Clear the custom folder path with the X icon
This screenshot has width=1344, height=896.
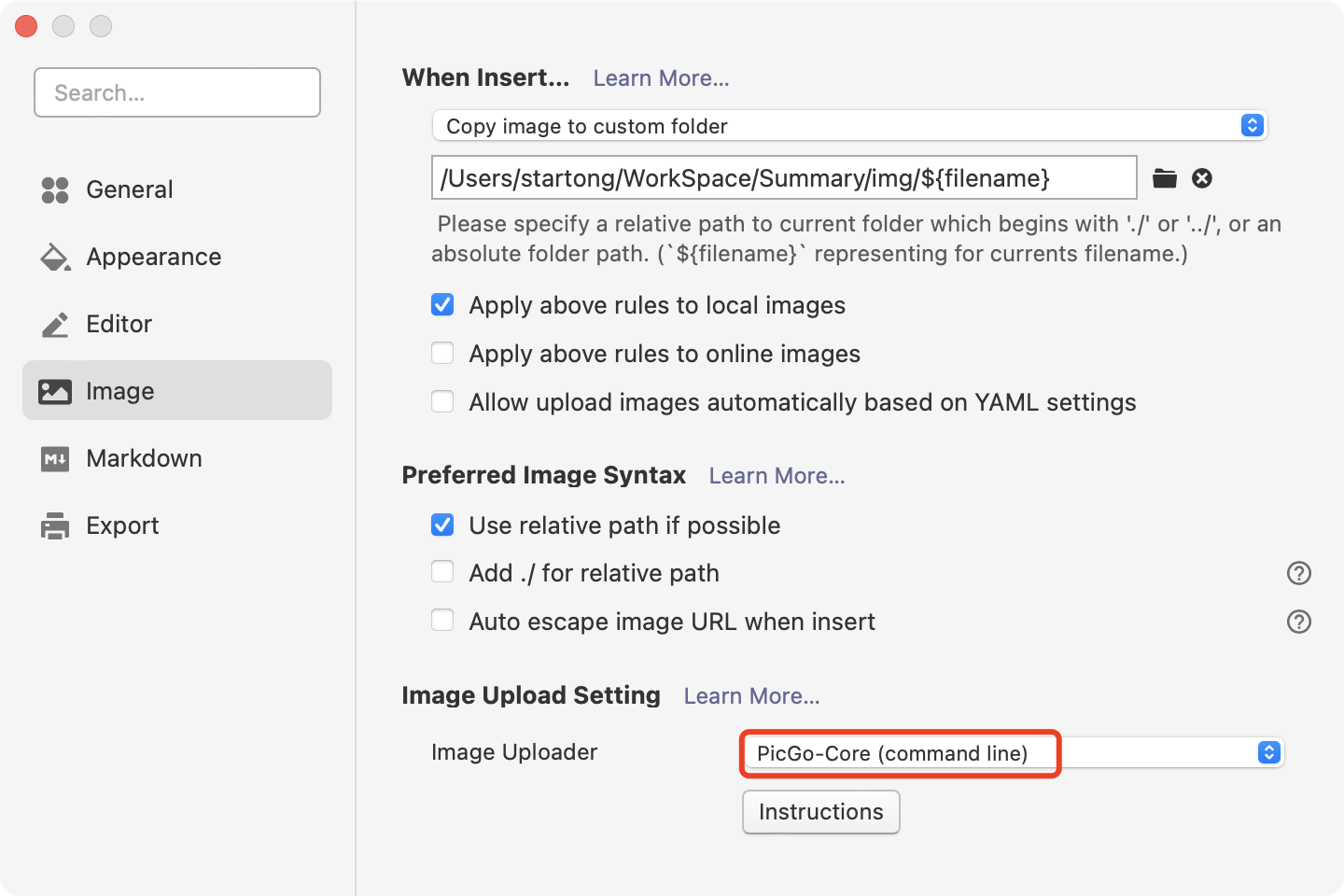click(x=1202, y=178)
